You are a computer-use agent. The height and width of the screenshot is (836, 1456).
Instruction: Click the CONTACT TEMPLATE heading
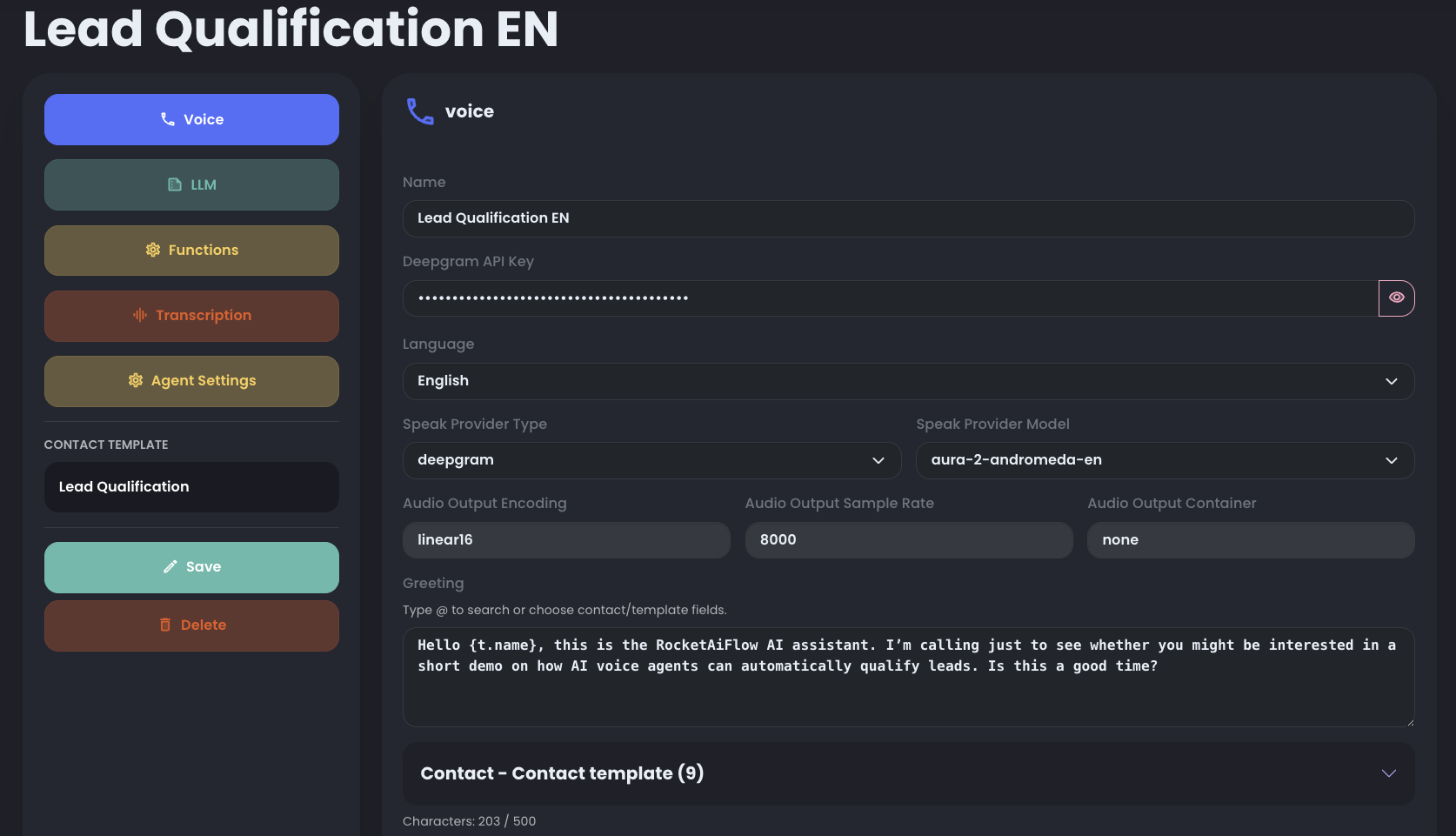106,445
